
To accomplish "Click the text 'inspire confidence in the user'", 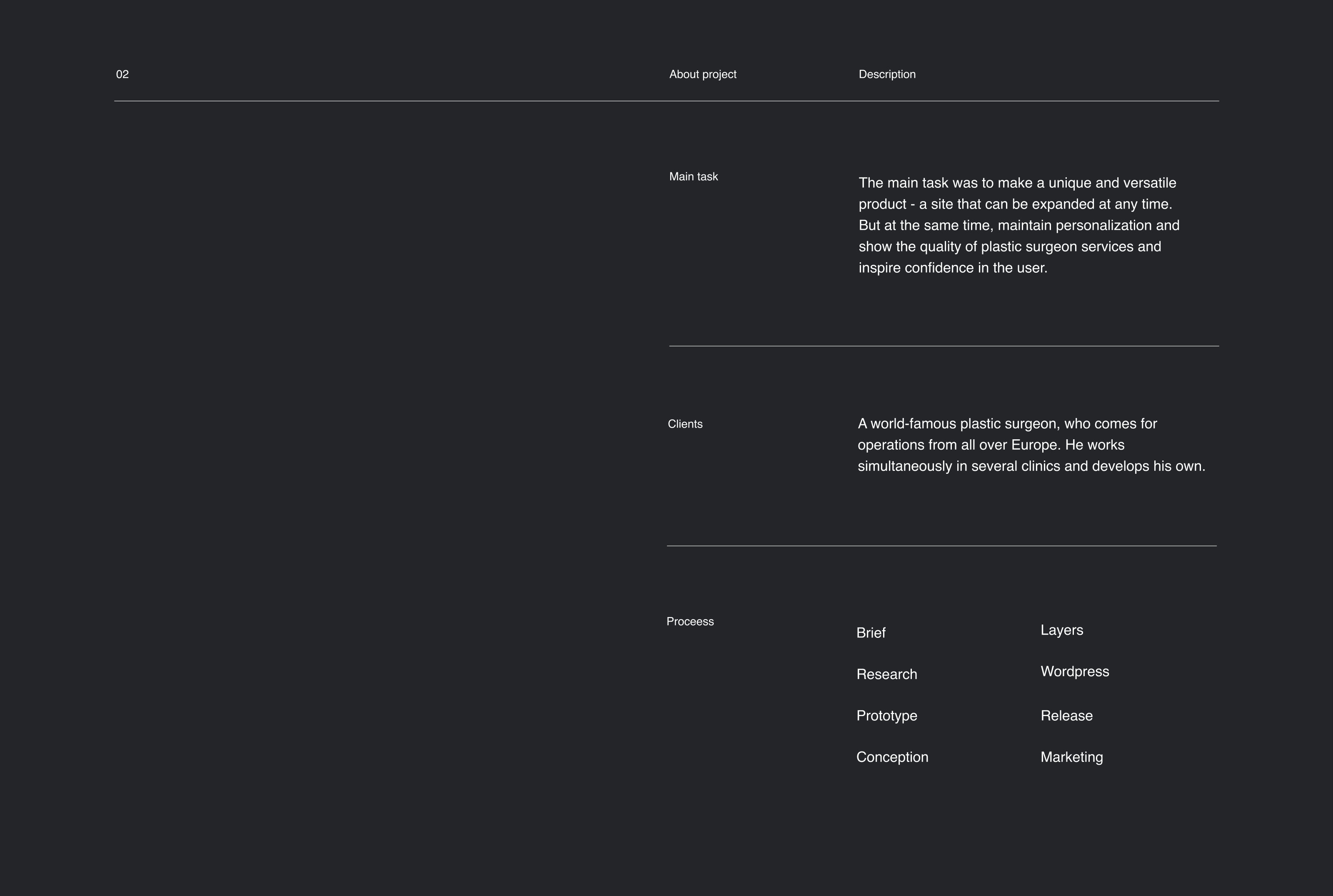I will 952,268.
